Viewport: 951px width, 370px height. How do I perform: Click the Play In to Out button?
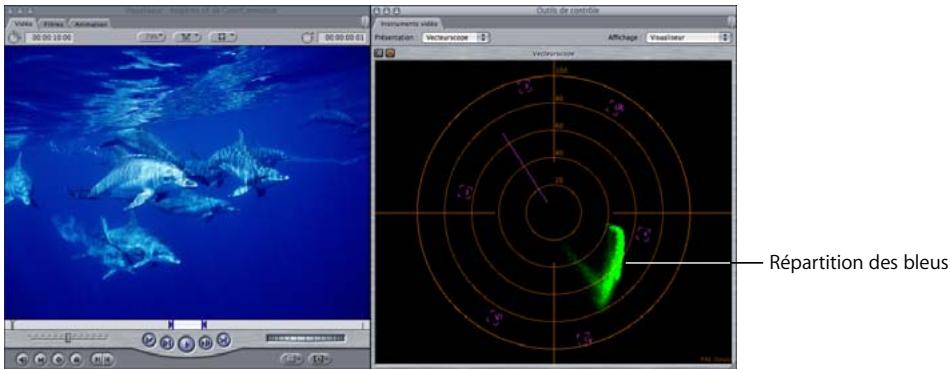tap(167, 343)
